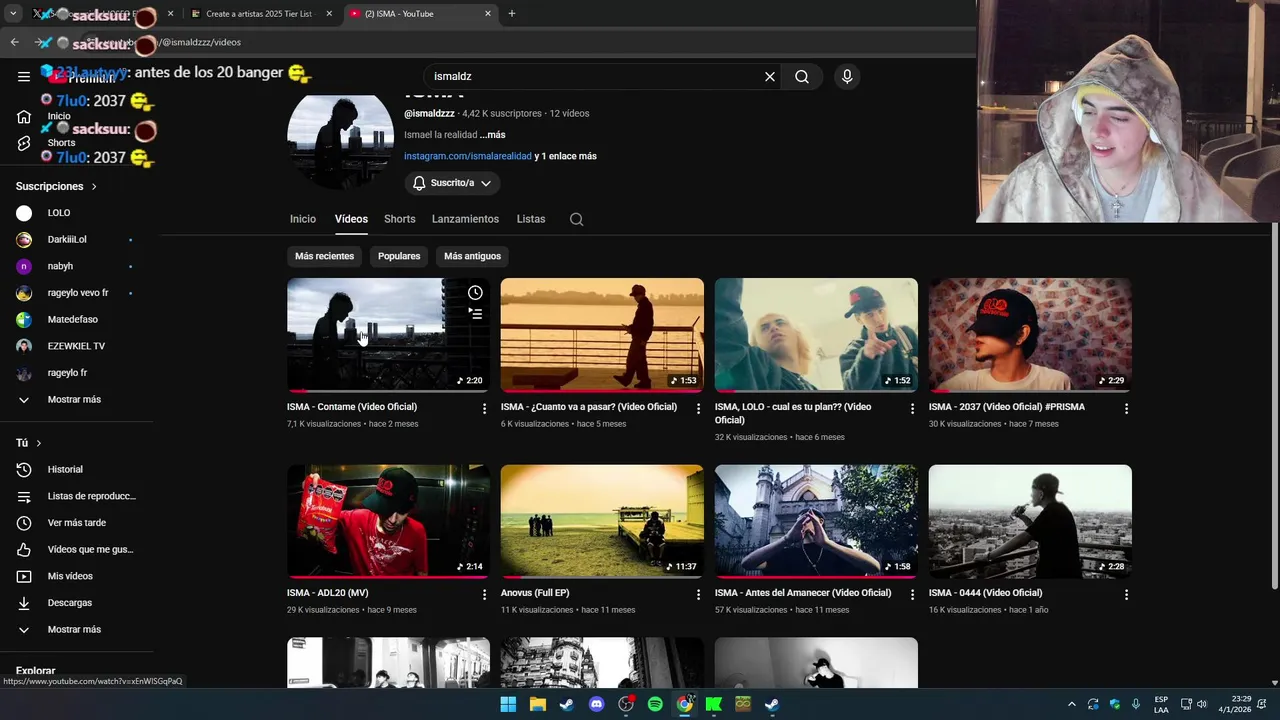This screenshot has height=720, width=1280.
Task: Click the page vertical scrollbar
Action: [x=1274, y=405]
